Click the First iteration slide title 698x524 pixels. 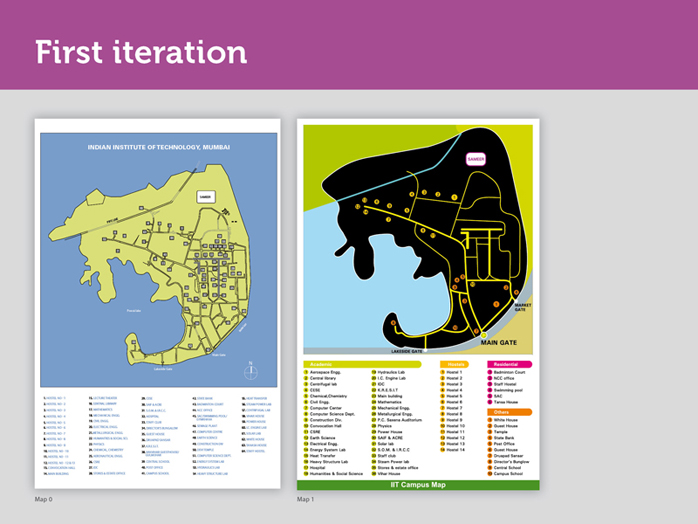pos(141,52)
